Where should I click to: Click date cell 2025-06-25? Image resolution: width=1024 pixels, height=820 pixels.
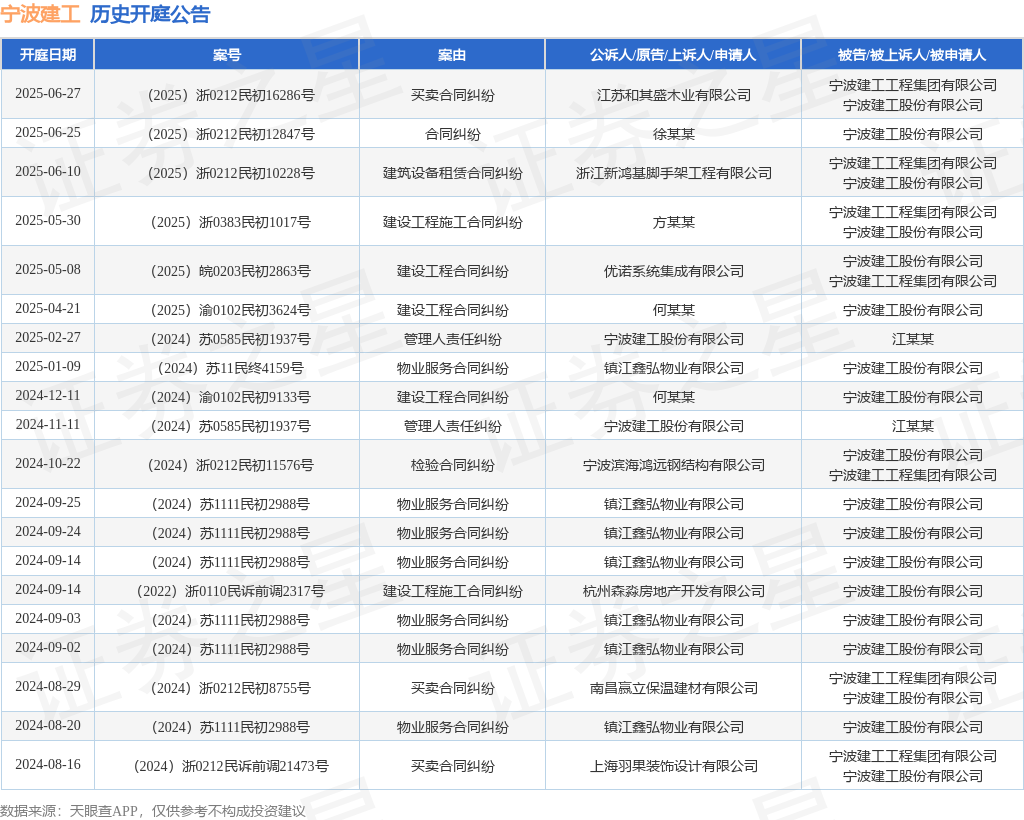[48, 133]
